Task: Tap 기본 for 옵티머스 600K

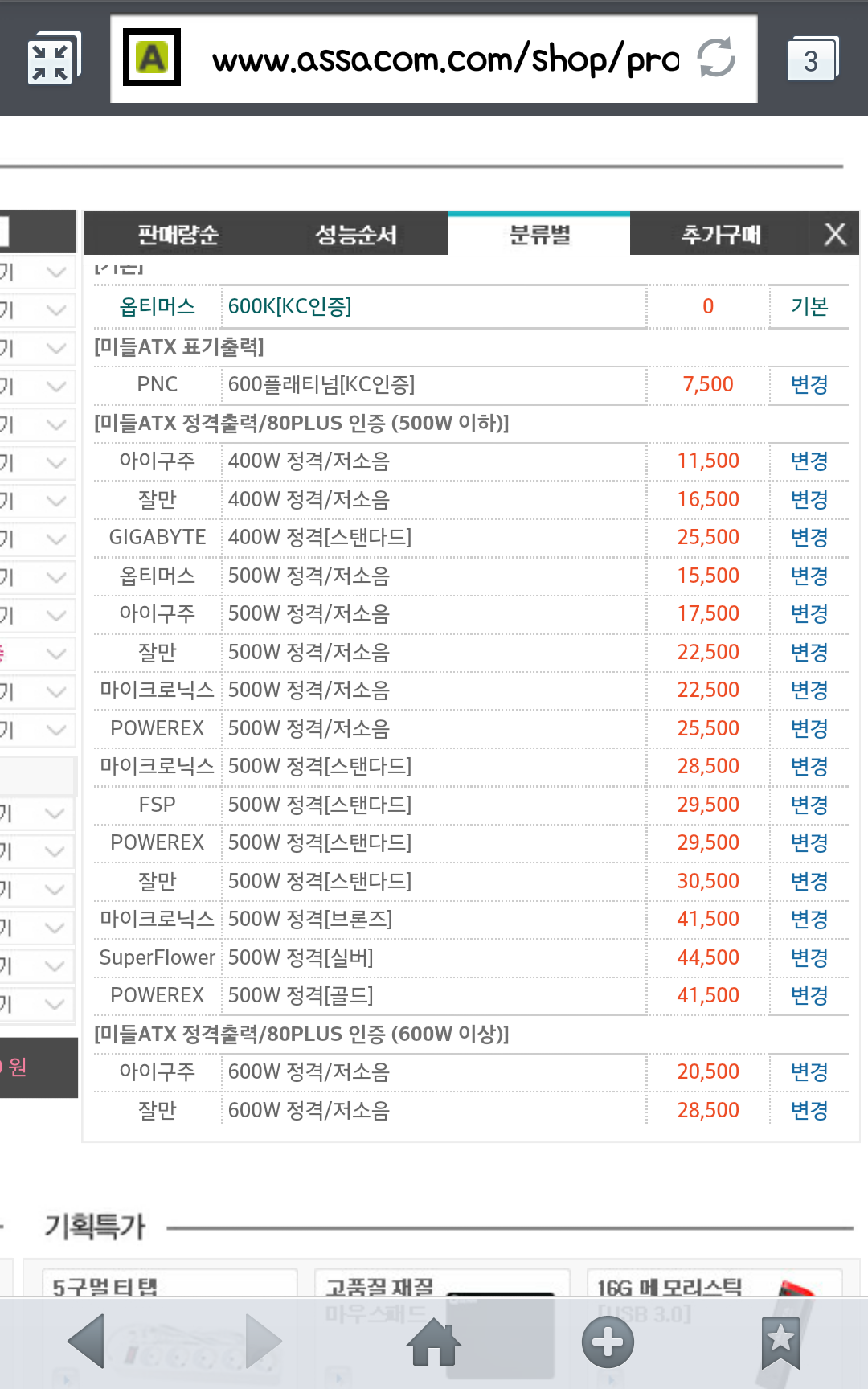Action: click(809, 306)
